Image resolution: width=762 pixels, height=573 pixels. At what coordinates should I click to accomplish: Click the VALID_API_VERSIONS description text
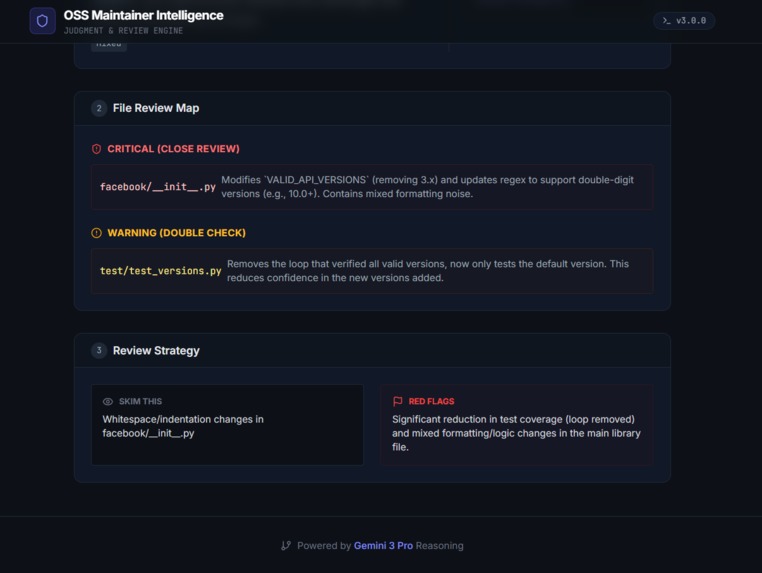pyautogui.click(x=428, y=187)
